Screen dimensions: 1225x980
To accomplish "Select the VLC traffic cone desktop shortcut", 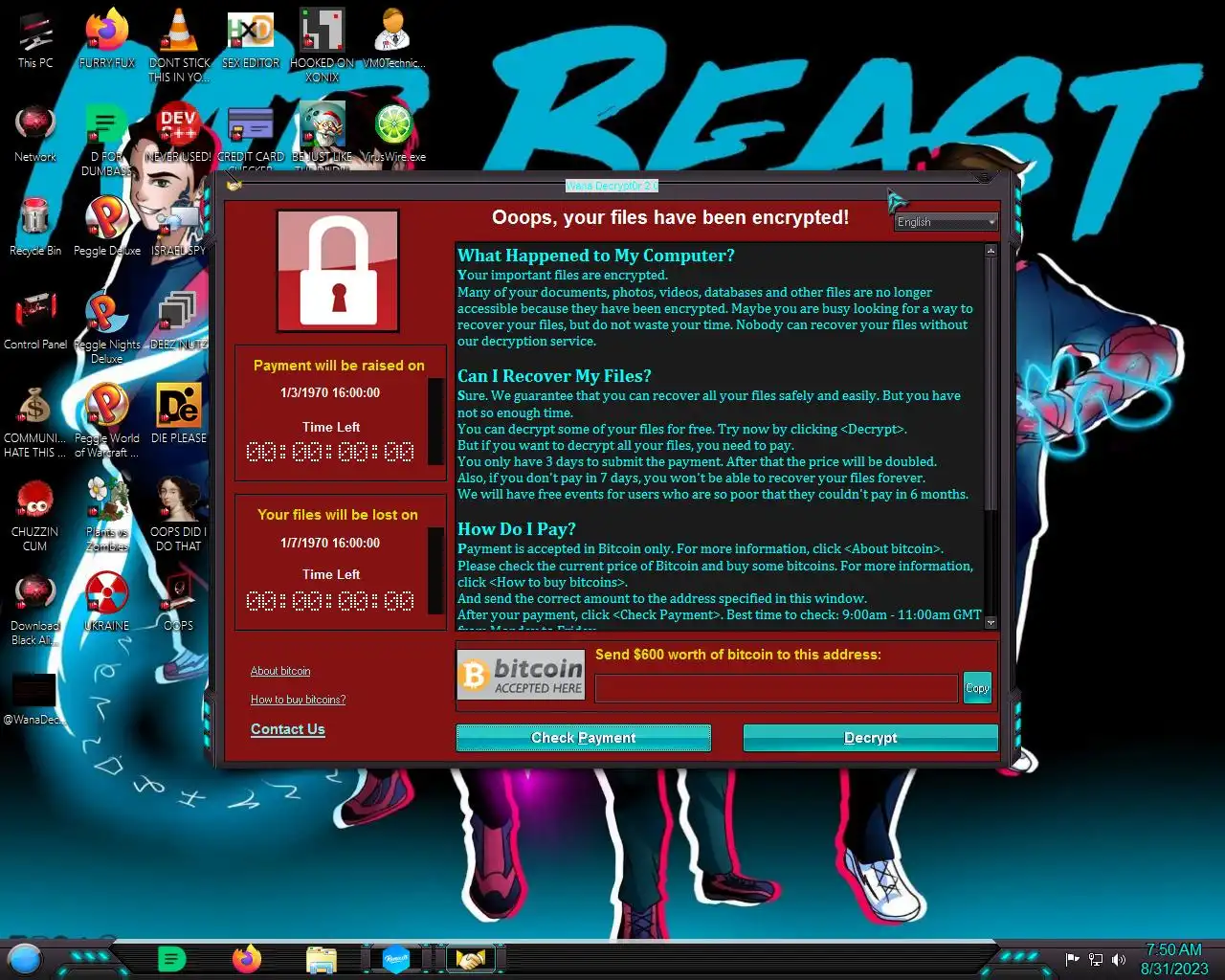I will click(x=178, y=44).
